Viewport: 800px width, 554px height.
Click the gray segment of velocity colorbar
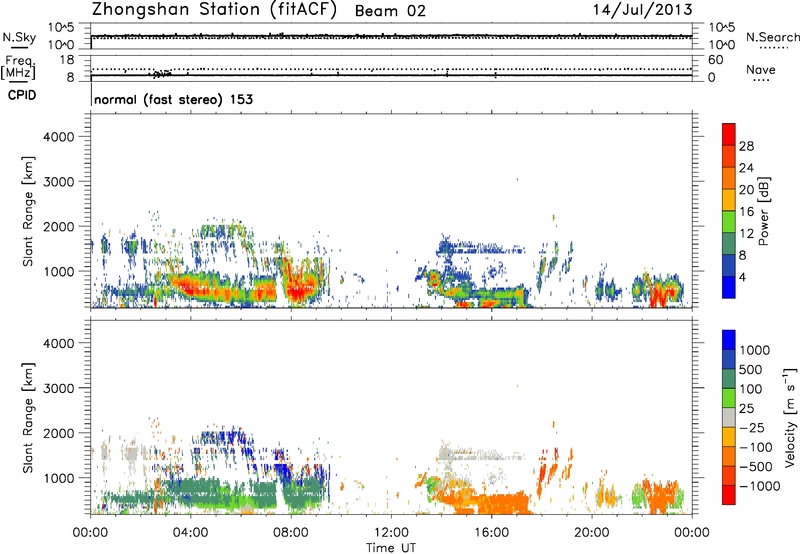pyautogui.click(x=729, y=417)
